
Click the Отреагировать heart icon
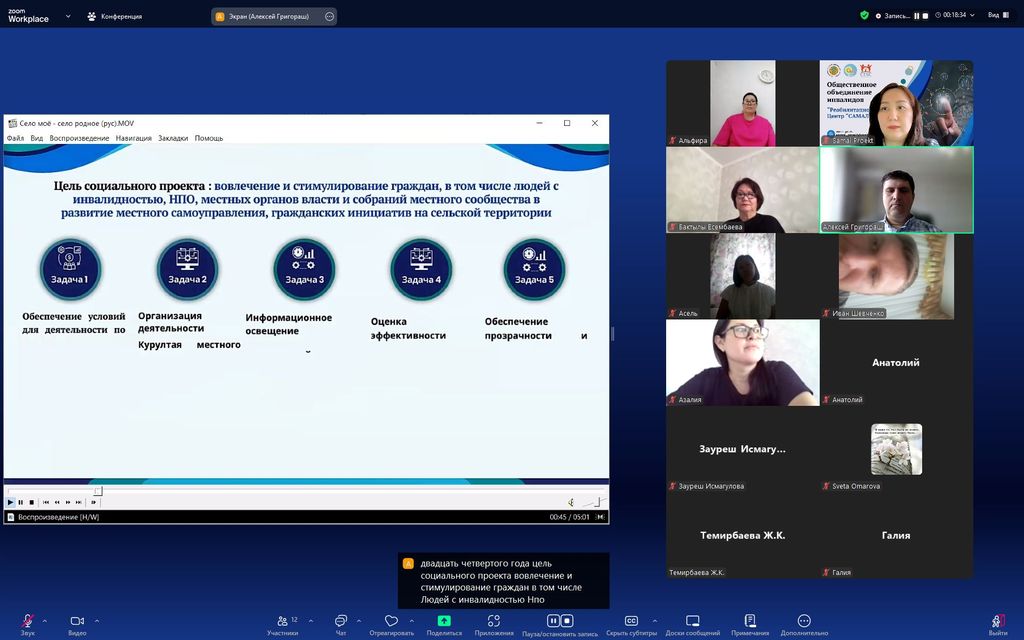pyautogui.click(x=391, y=622)
